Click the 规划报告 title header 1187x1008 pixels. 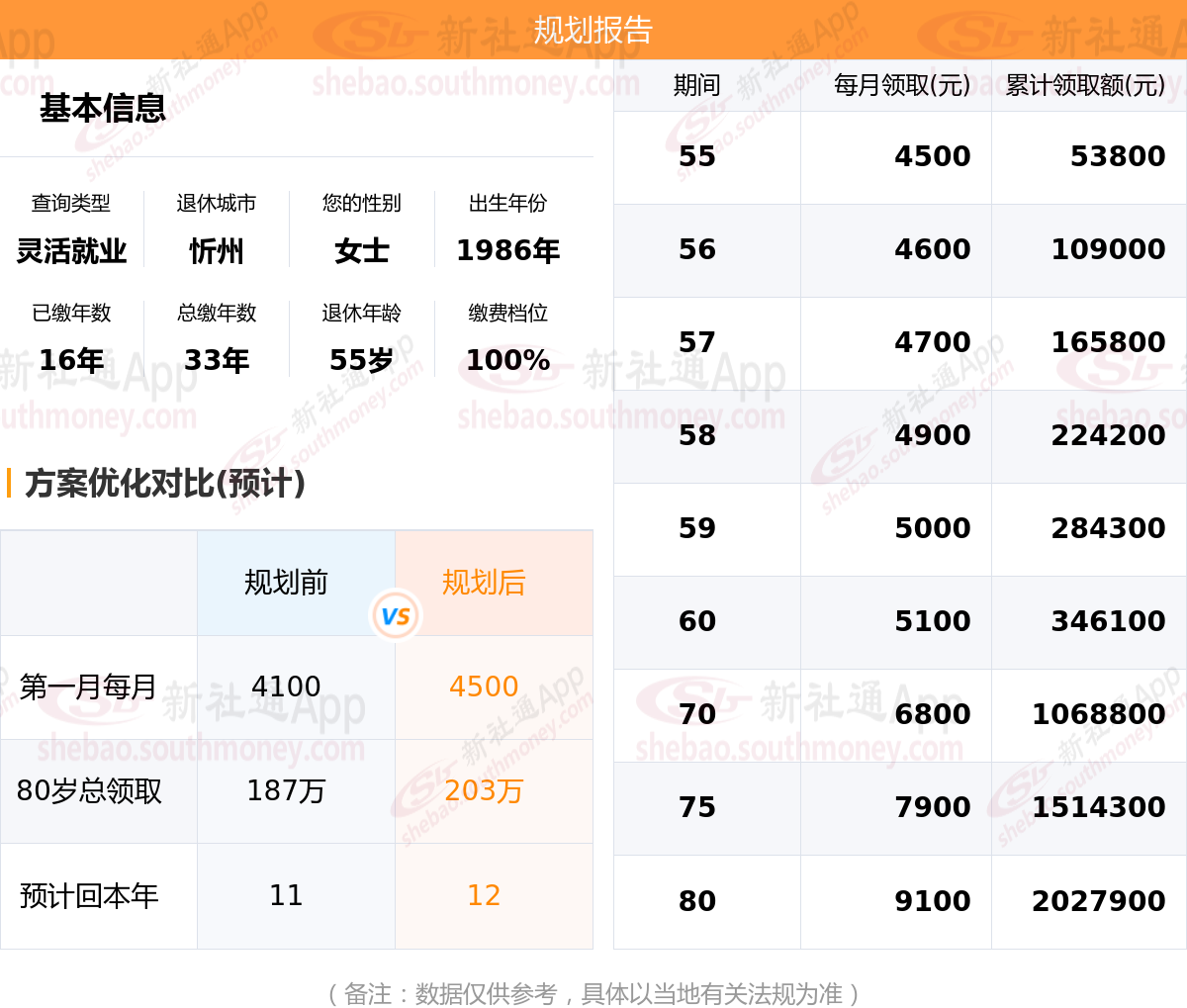(593, 30)
